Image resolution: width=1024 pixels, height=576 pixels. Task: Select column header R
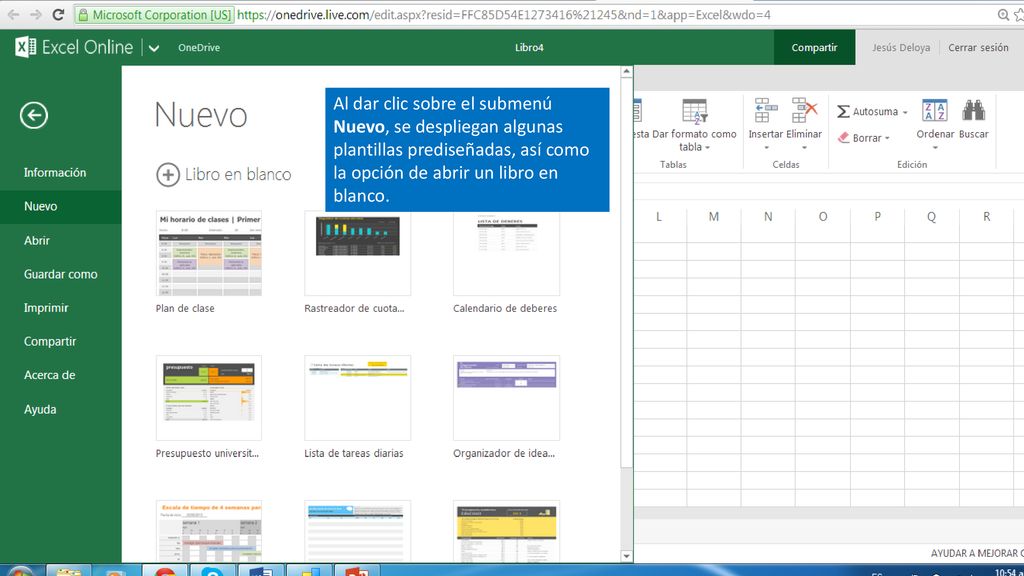(x=986, y=217)
